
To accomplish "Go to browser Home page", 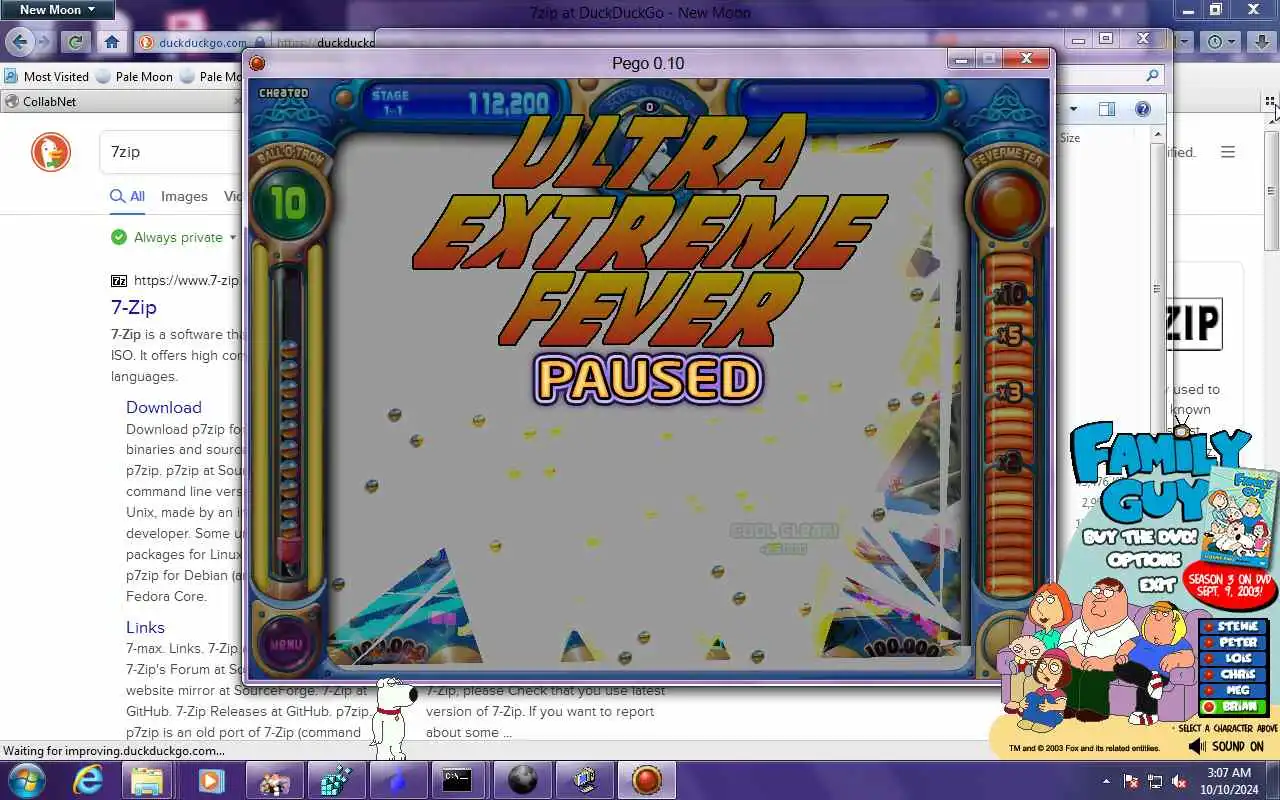I will click(112, 42).
